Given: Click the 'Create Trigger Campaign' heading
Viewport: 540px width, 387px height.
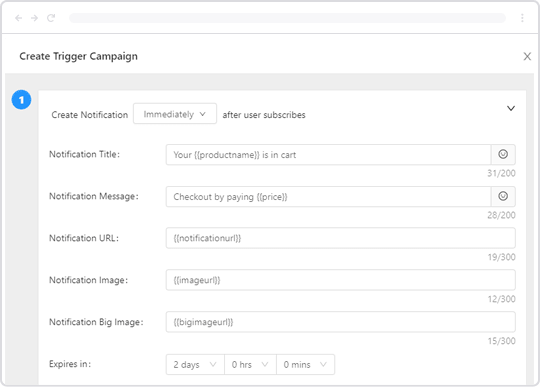Looking at the screenshot, I should [79, 56].
